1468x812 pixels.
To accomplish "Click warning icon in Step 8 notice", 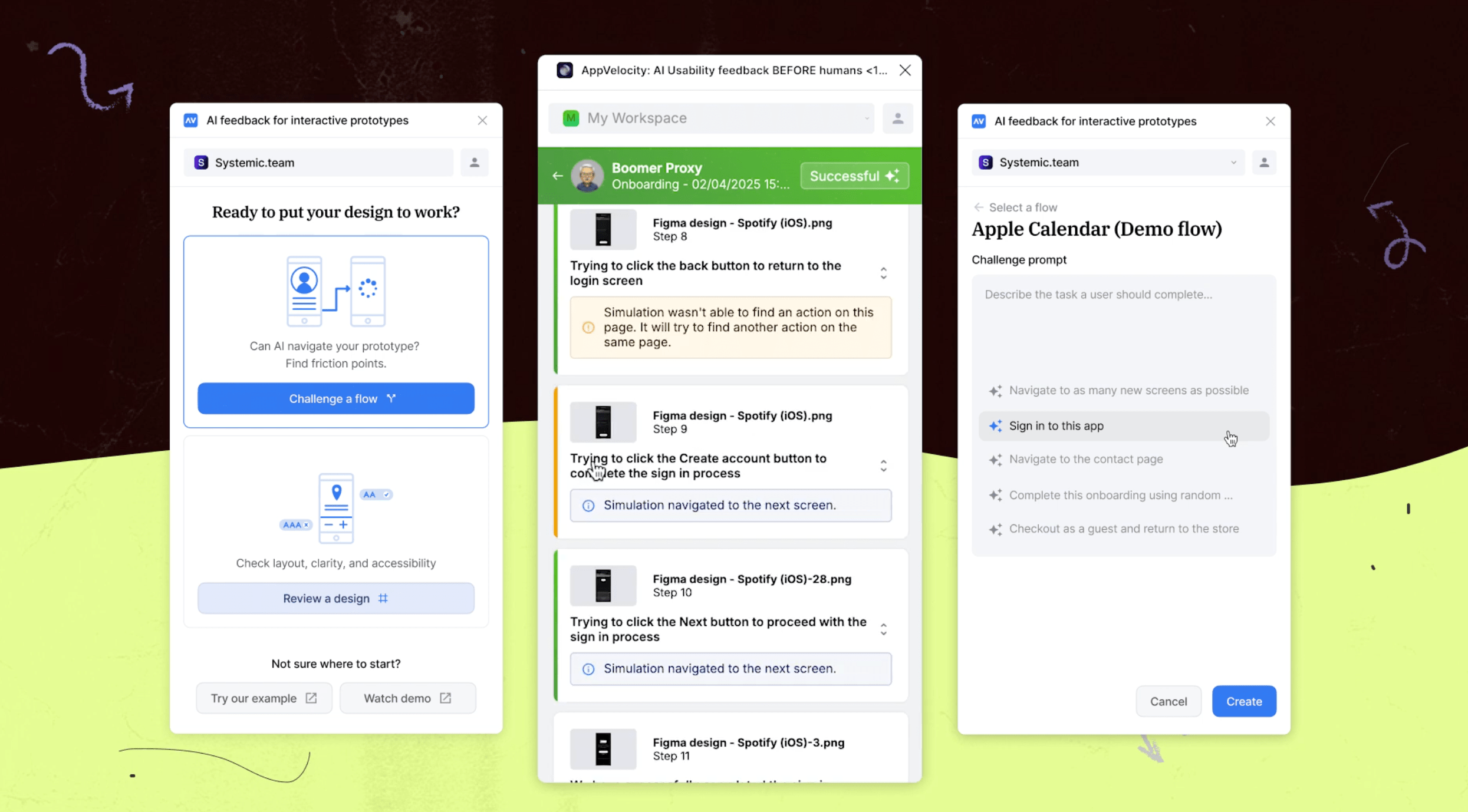I will pyautogui.click(x=588, y=328).
